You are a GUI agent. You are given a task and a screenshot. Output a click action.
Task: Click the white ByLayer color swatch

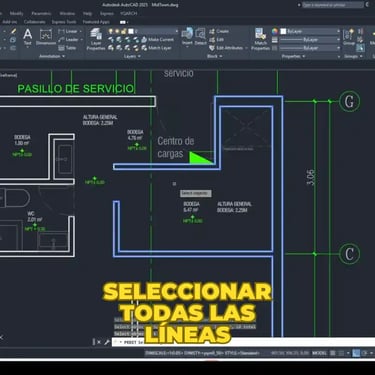tap(283, 31)
